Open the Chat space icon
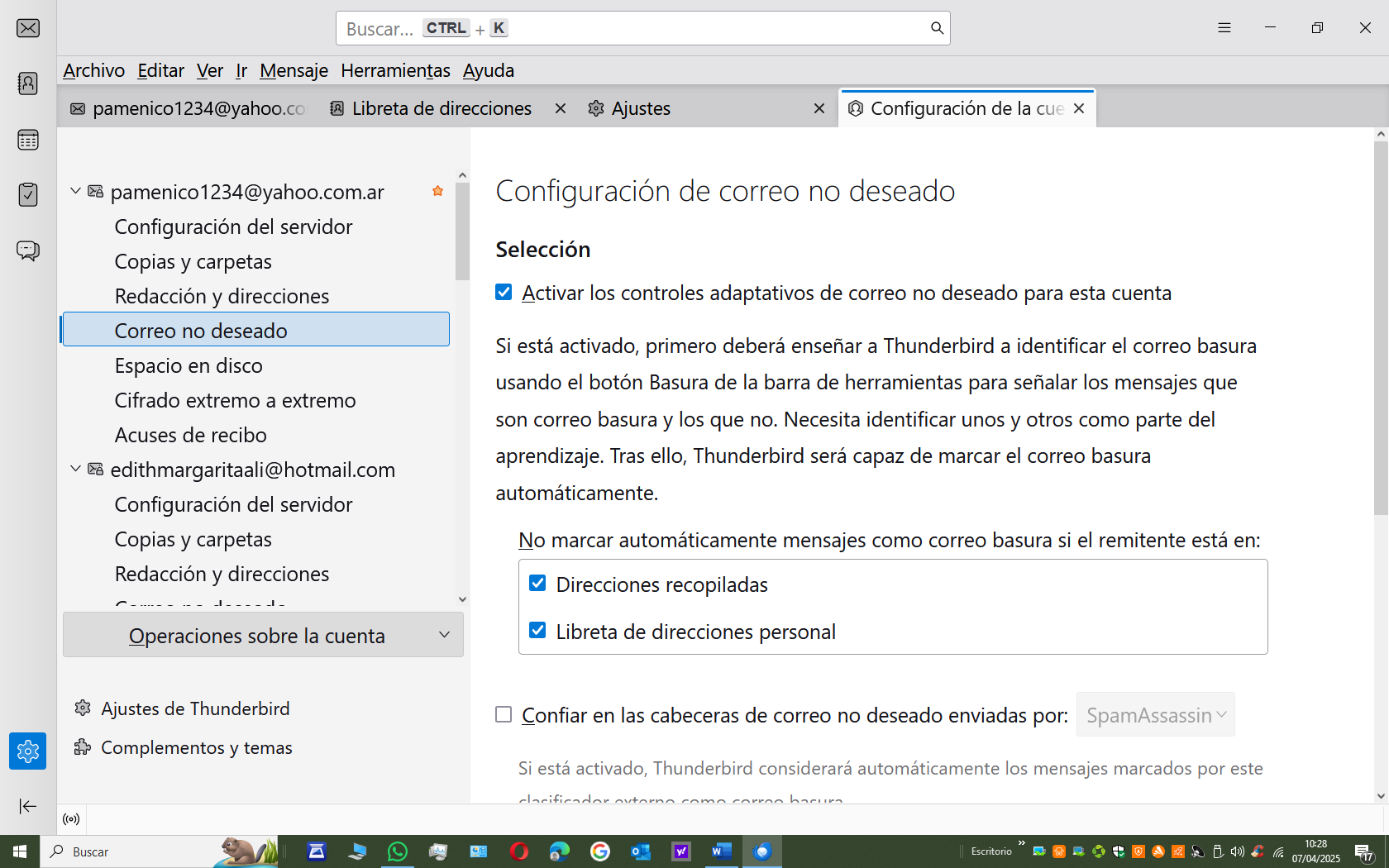Screen dimensions: 1389x868 coord(28,250)
